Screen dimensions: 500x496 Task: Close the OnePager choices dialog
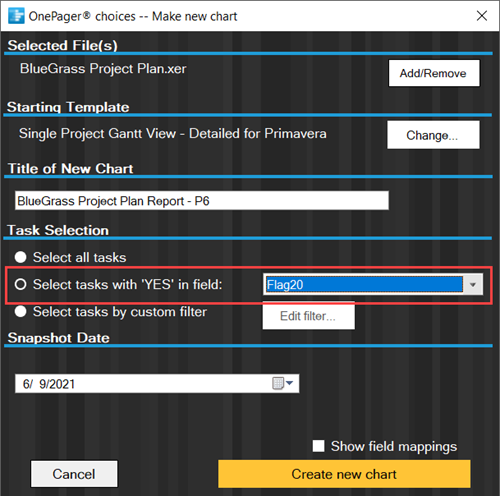click(x=482, y=16)
